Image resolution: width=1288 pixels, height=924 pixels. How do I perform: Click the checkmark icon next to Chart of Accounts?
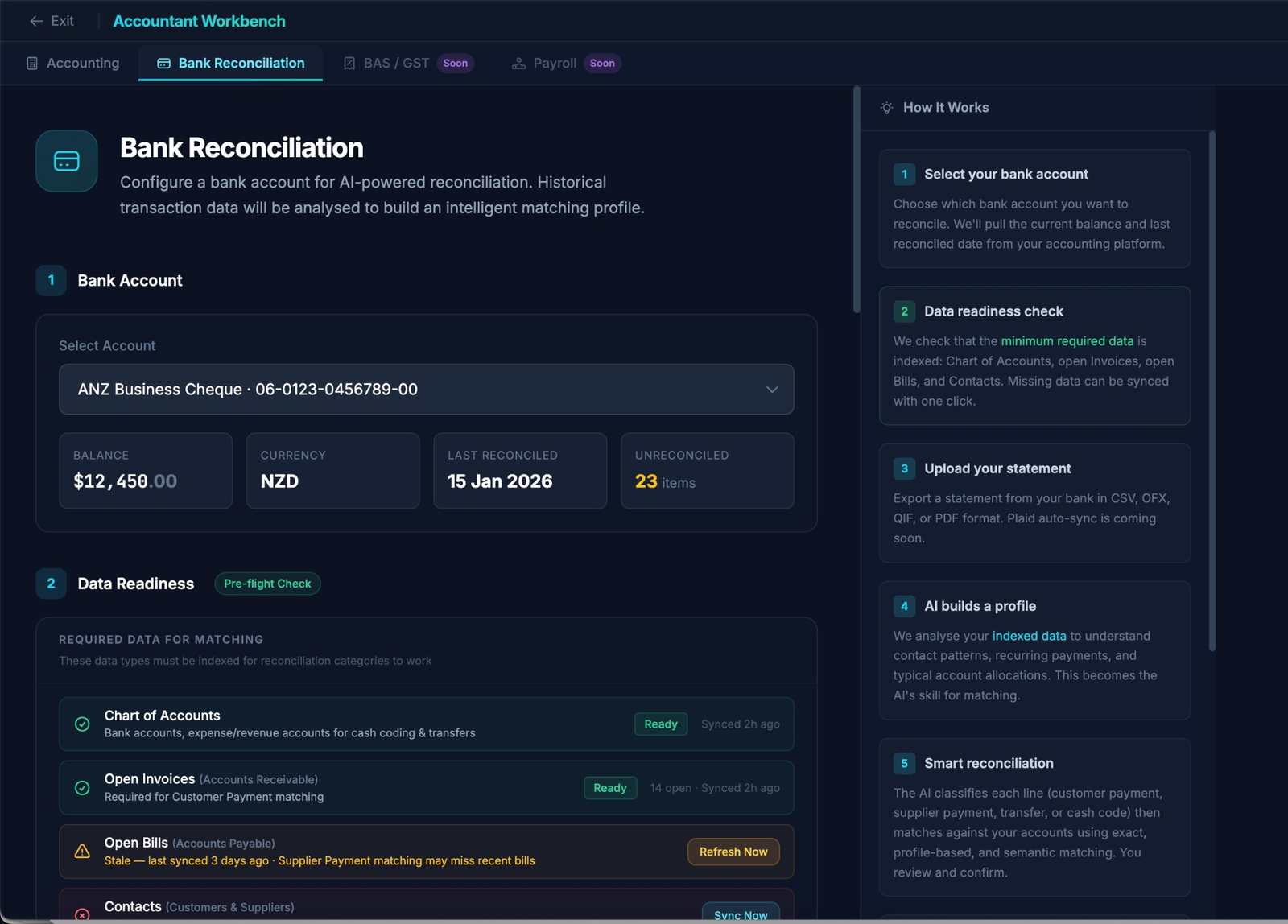click(82, 724)
